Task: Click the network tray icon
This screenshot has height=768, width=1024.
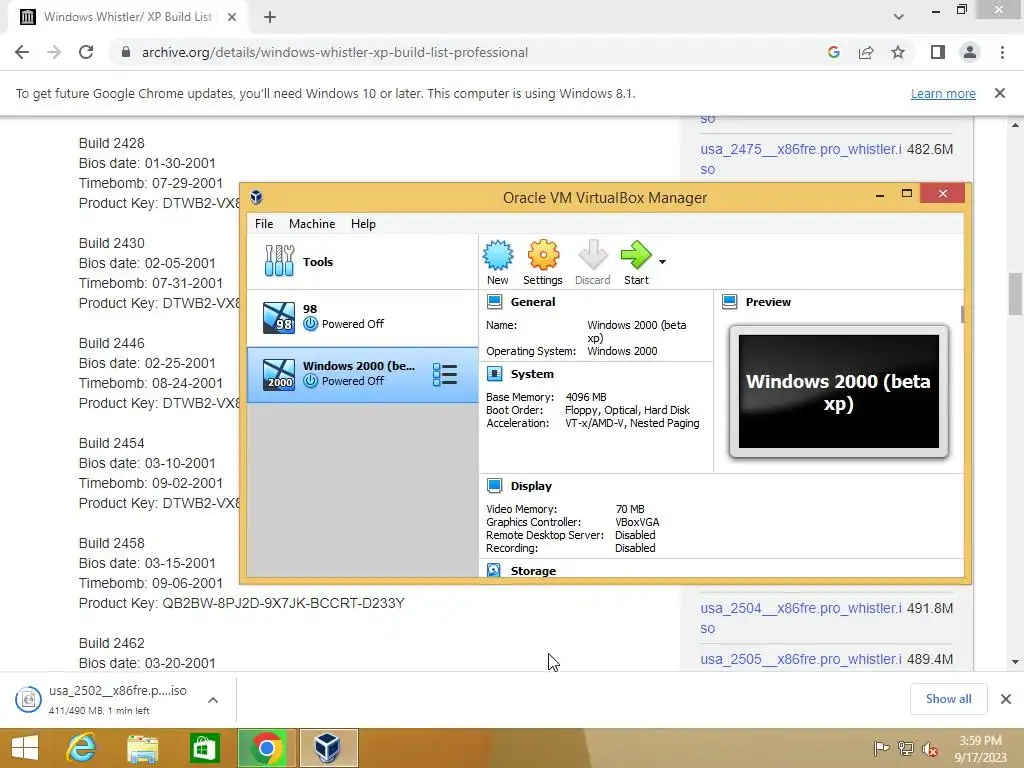Action: [x=906, y=748]
